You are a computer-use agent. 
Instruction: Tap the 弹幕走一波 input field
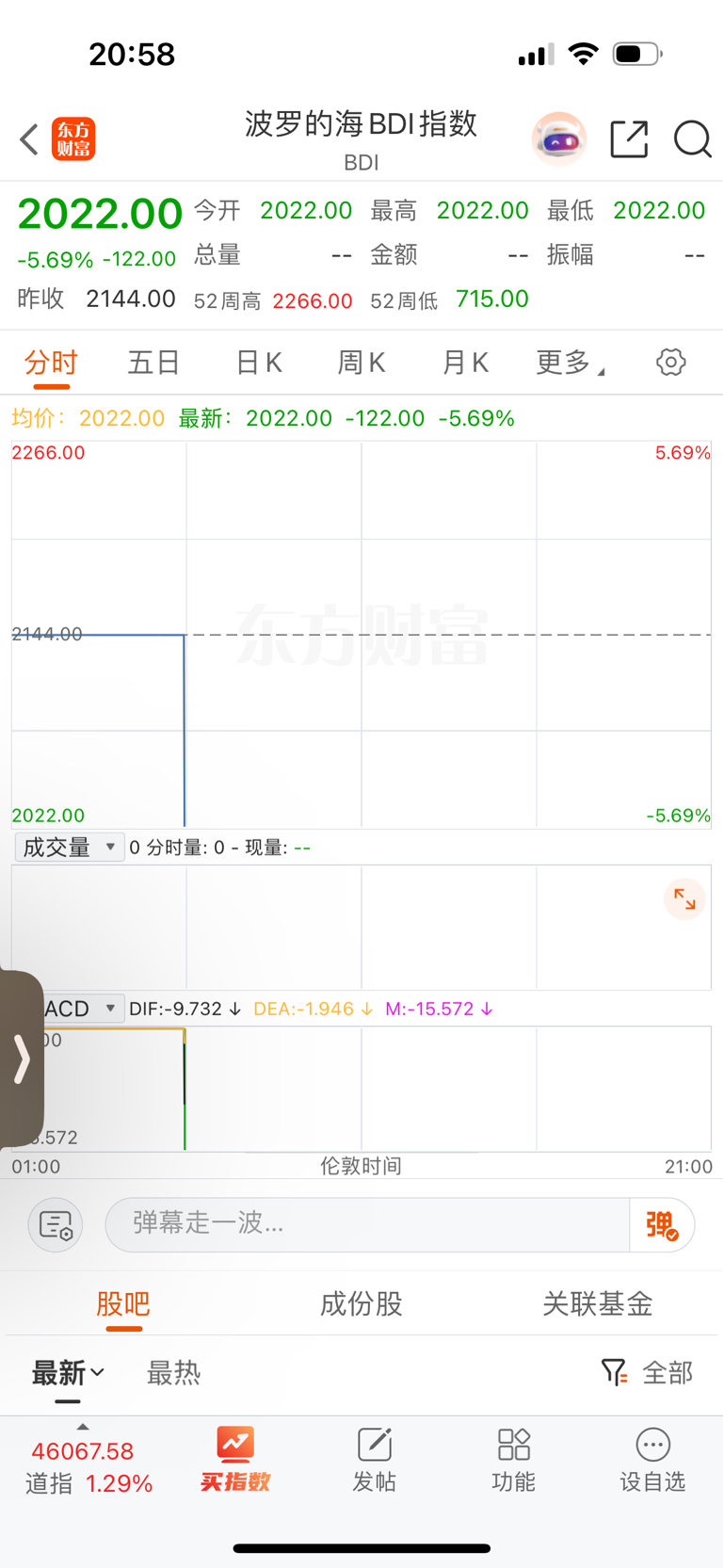pyautogui.click(x=367, y=1224)
